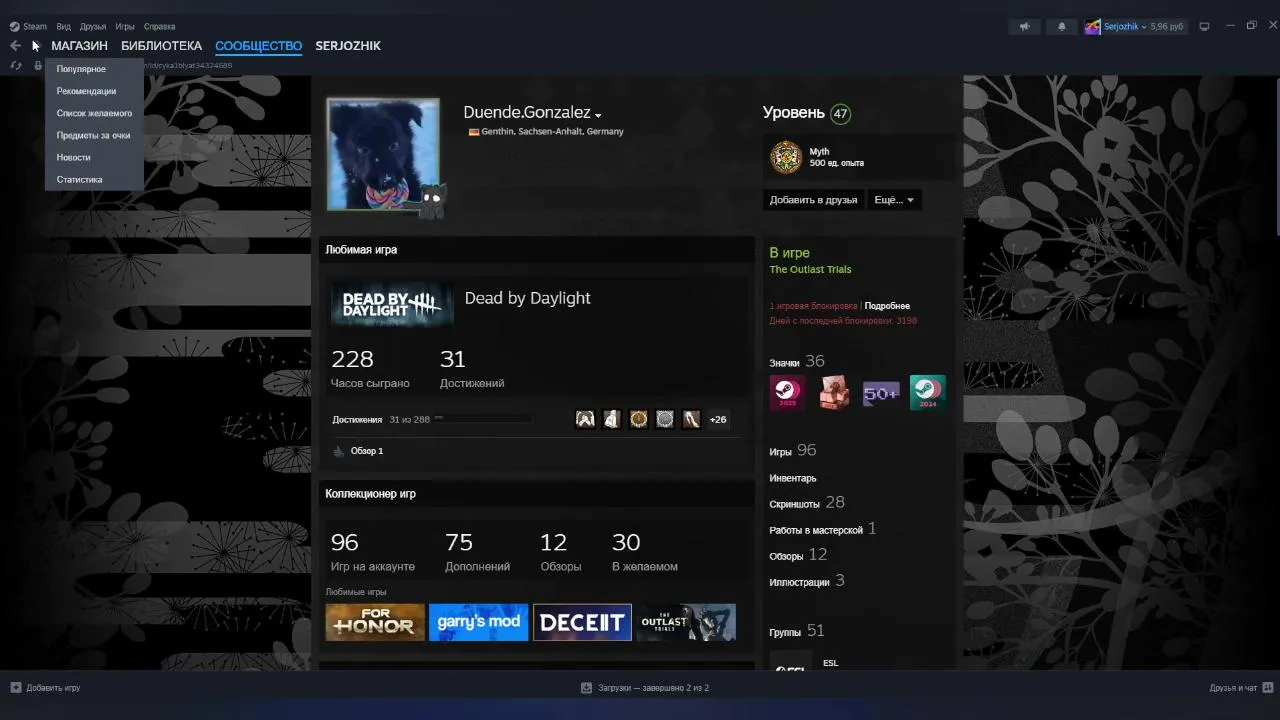Open the Игры 96 link
The image size is (1280, 720).
[x=793, y=451]
